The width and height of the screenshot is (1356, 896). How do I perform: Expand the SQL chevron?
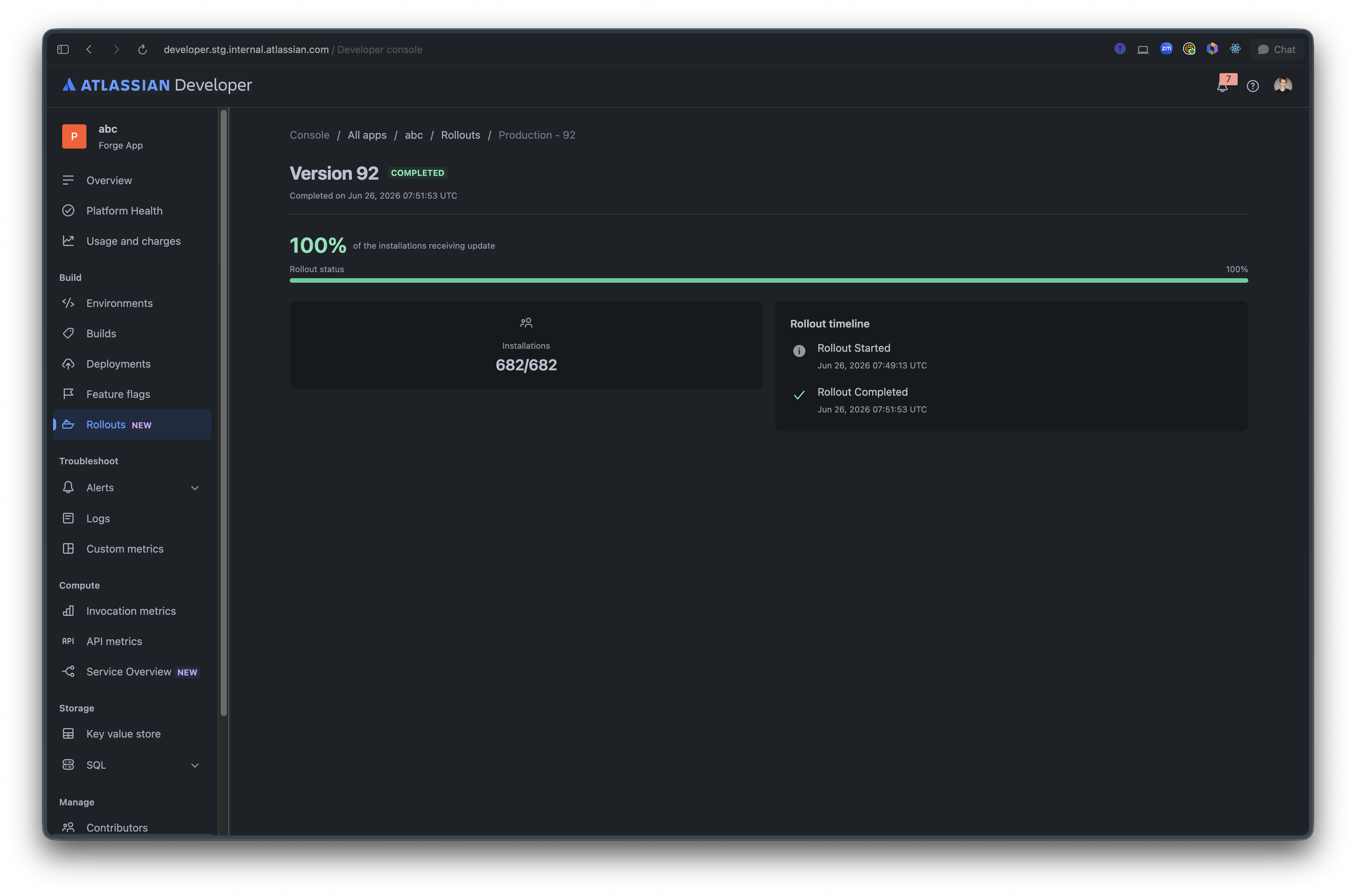click(x=195, y=766)
